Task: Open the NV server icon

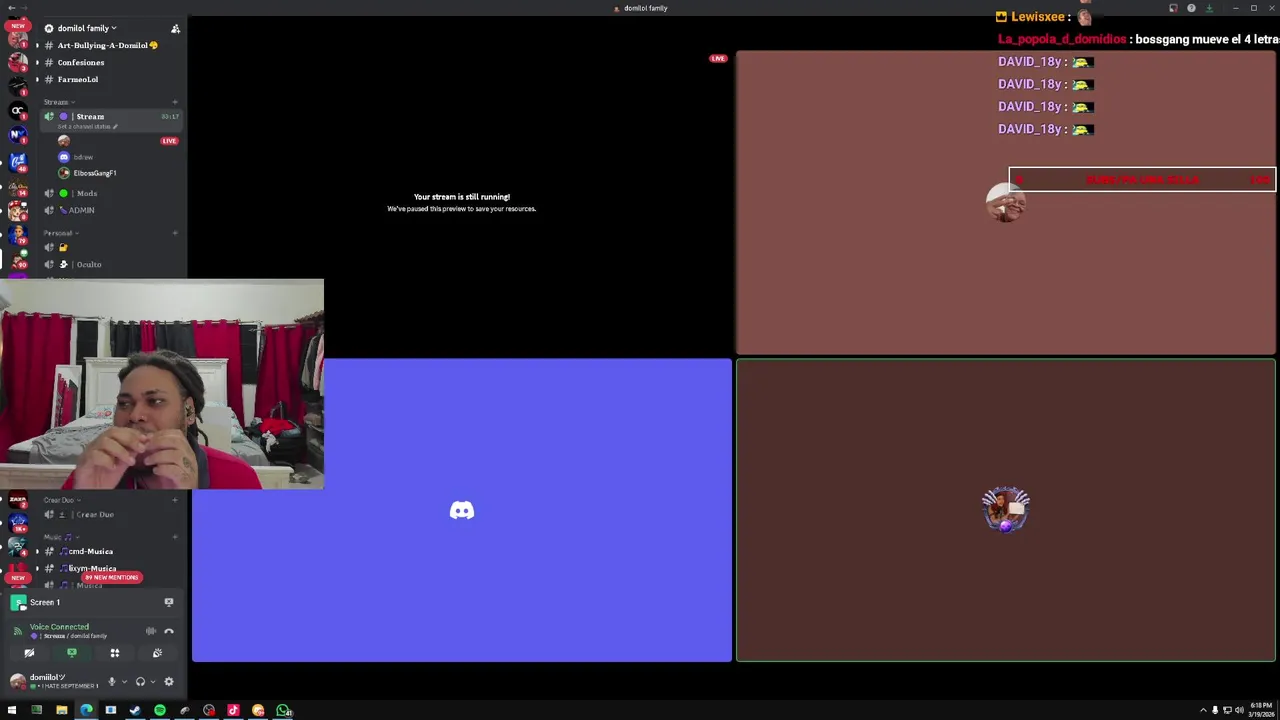Action: 17,135
